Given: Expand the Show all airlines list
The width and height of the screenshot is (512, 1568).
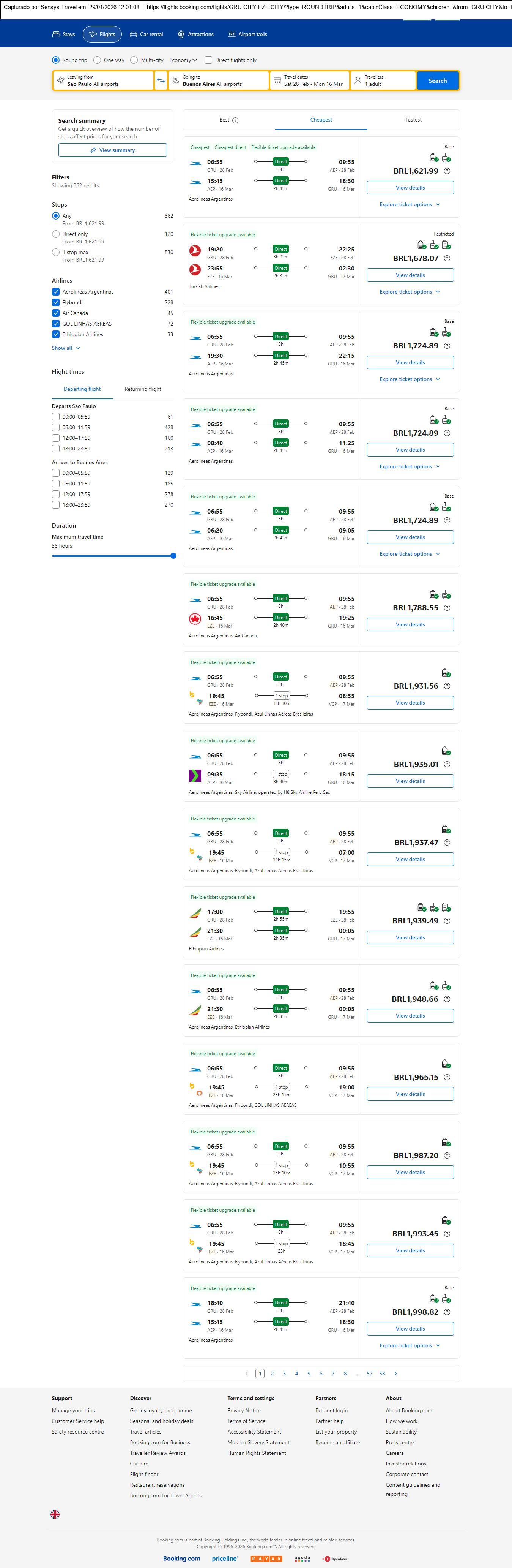Looking at the screenshot, I should coord(66,348).
